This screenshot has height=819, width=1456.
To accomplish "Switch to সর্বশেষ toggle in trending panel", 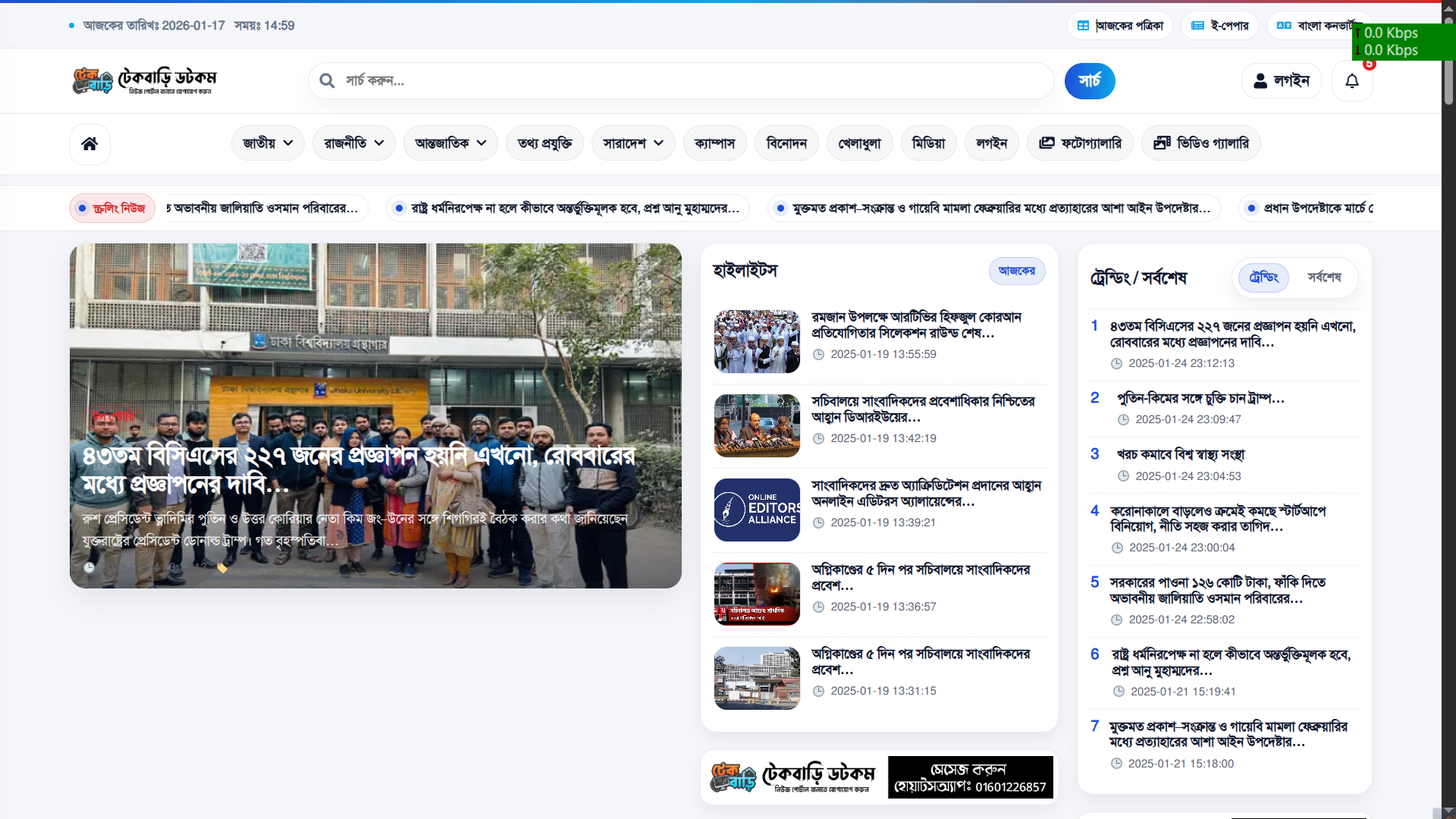I will pyautogui.click(x=1324, y=278).
